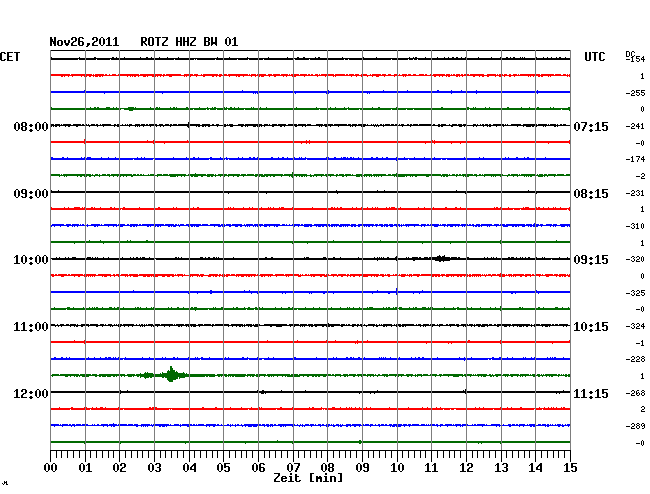The width and height of the screenshot is (650, 494).
Task: Click the DC offset value -241
Action: [635, 126]
